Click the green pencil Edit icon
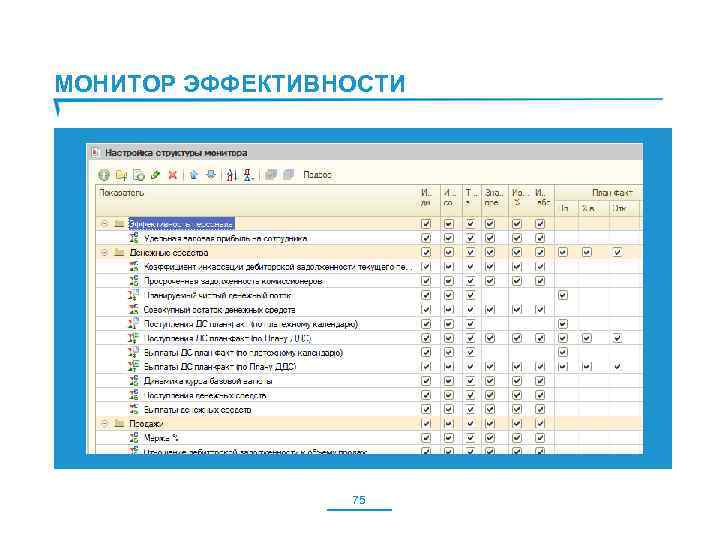The image size is (720, 540). click(156, 175)
